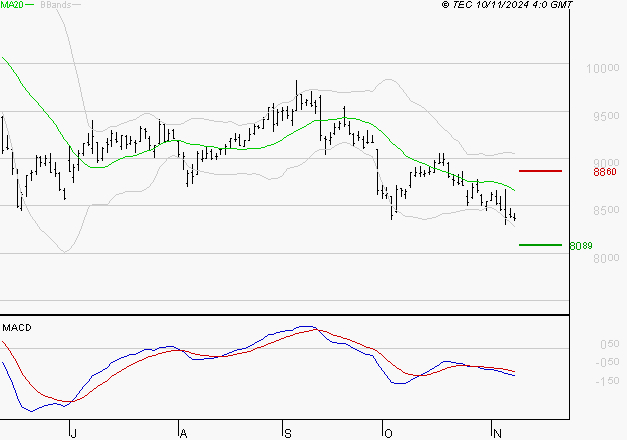Click the J month marker on time axis
The image size is (627, 440).
[73, 433]
